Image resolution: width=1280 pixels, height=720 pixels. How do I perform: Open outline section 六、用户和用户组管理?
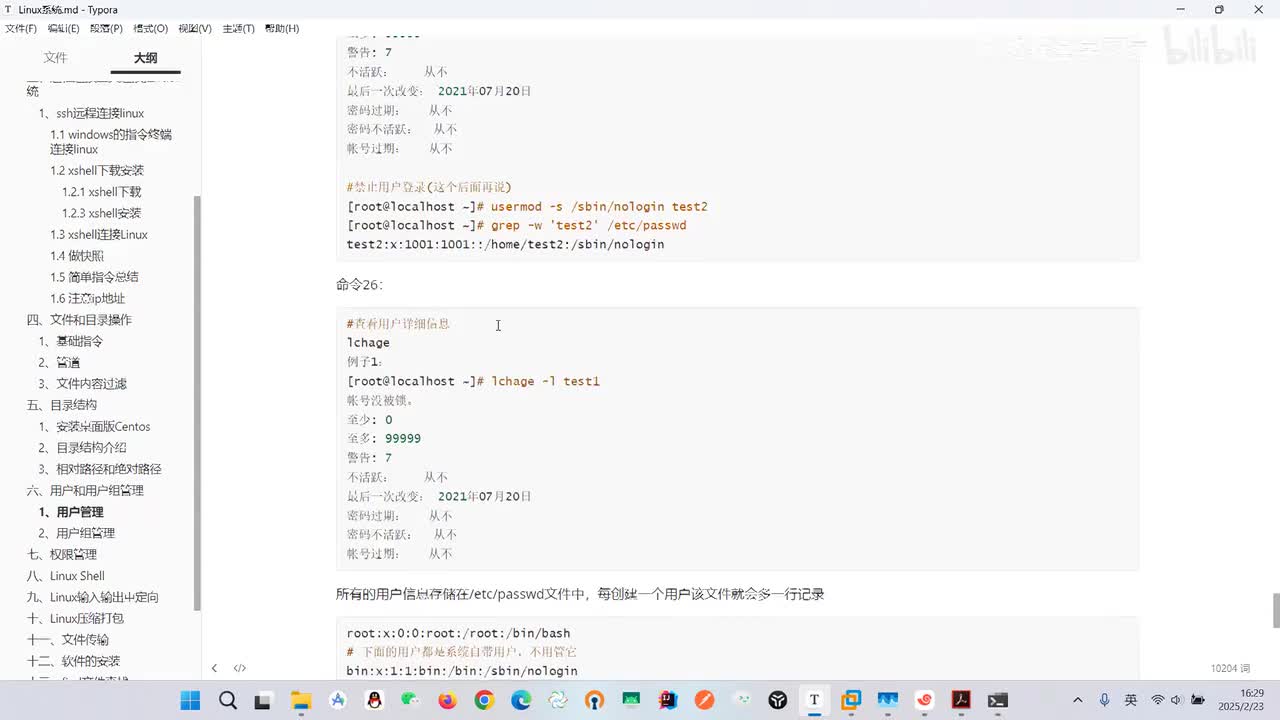pyautogui.click(x=85, y=491)
